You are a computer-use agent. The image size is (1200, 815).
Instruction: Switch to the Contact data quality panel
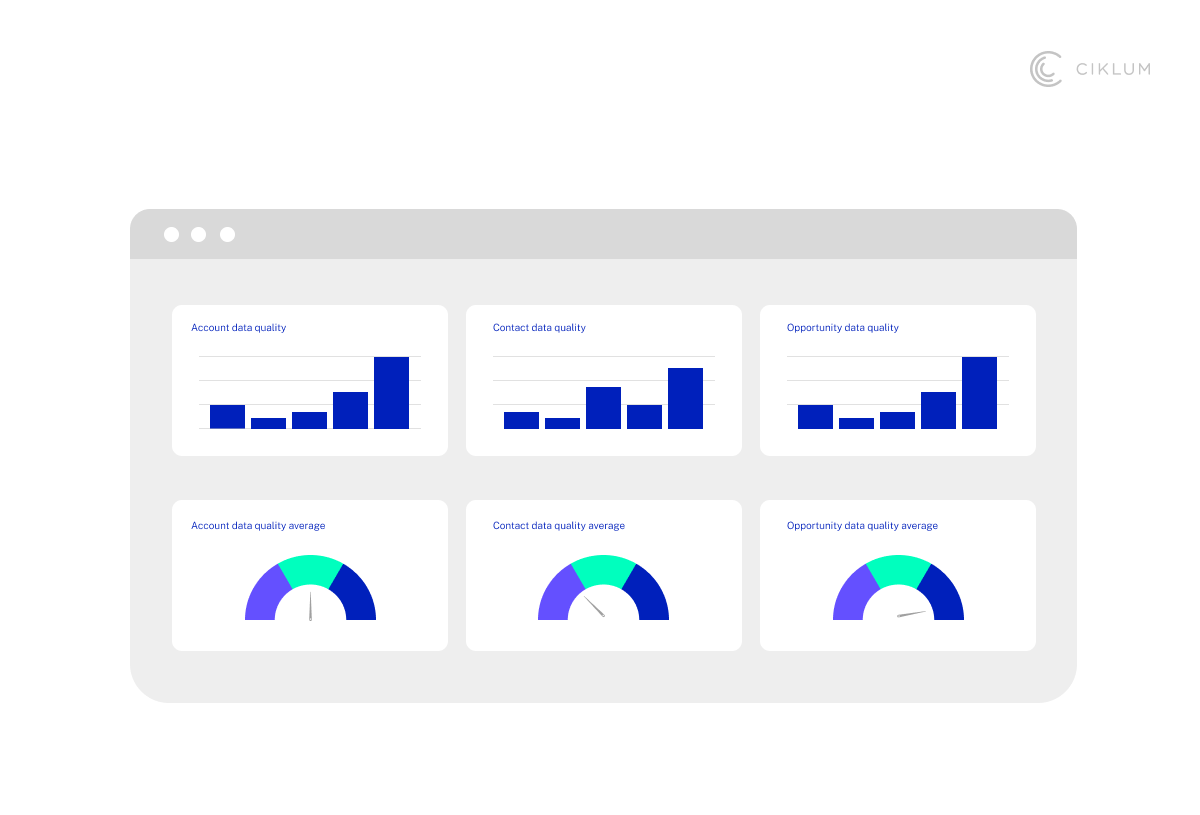point(603,380)
